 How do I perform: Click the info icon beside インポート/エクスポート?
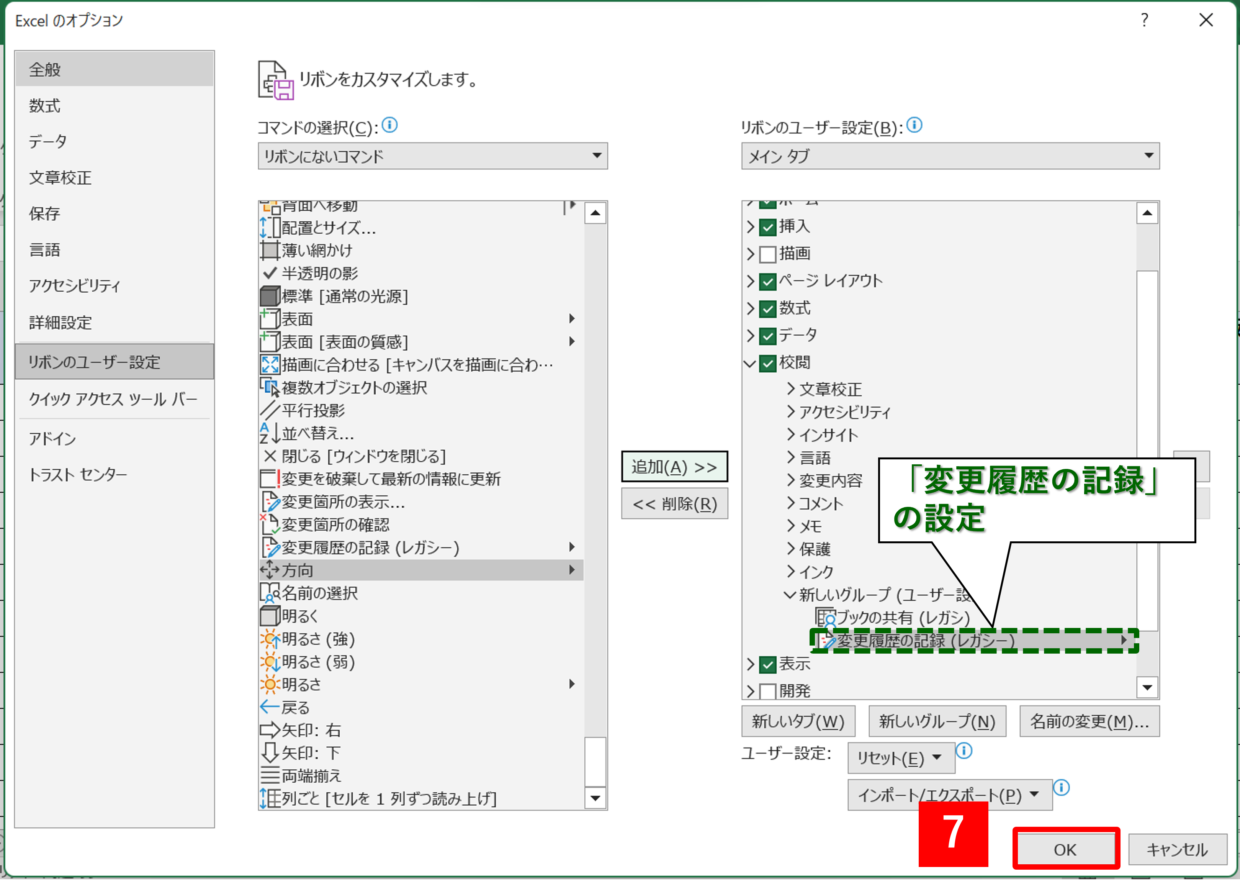tap(1062, 788)
